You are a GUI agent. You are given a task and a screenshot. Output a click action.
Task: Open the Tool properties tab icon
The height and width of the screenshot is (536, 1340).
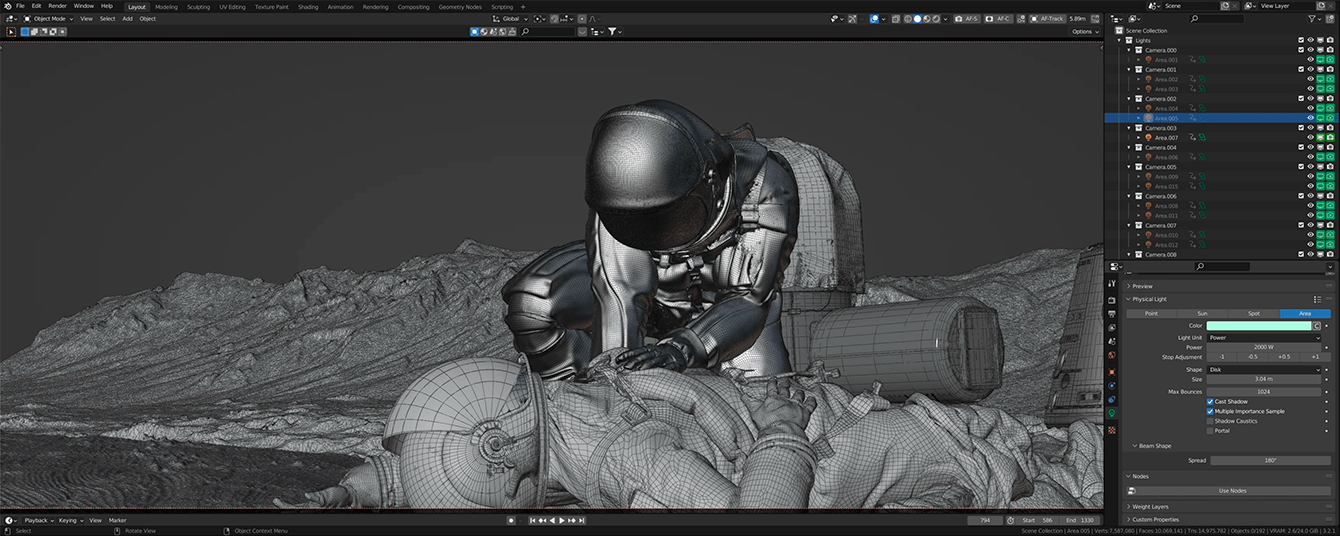tap(1112, 285)
